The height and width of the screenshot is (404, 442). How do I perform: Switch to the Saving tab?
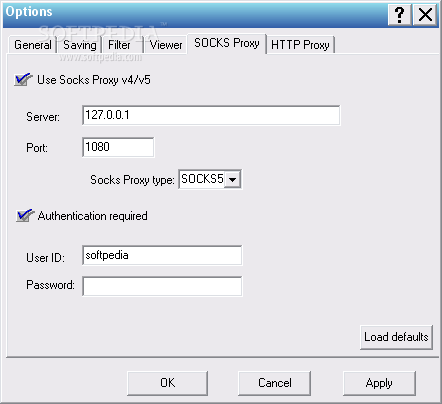click(79, 45)
